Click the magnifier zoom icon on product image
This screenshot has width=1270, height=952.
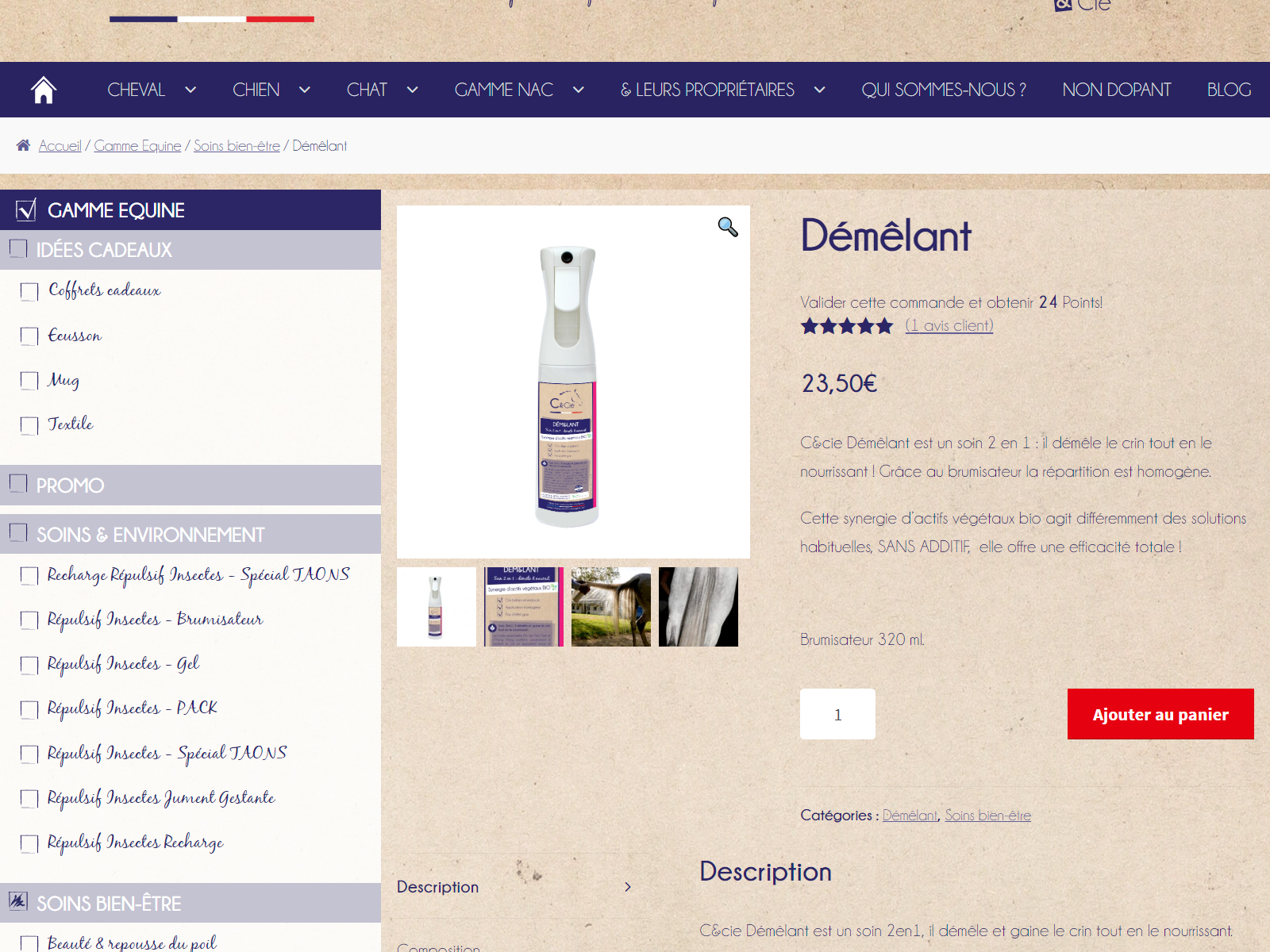[728, 227]
